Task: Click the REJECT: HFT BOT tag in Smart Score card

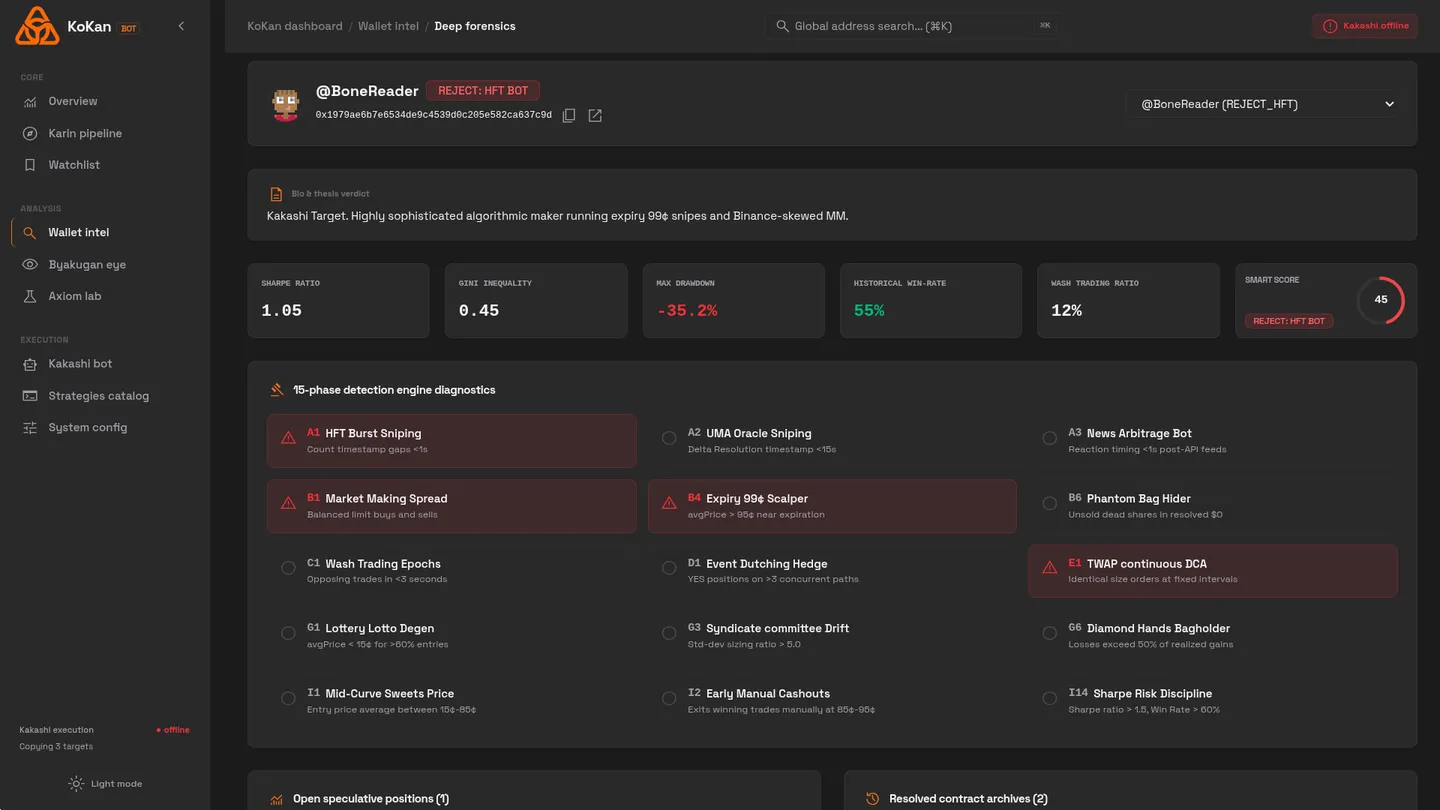Action: (x=1289, y=321)
